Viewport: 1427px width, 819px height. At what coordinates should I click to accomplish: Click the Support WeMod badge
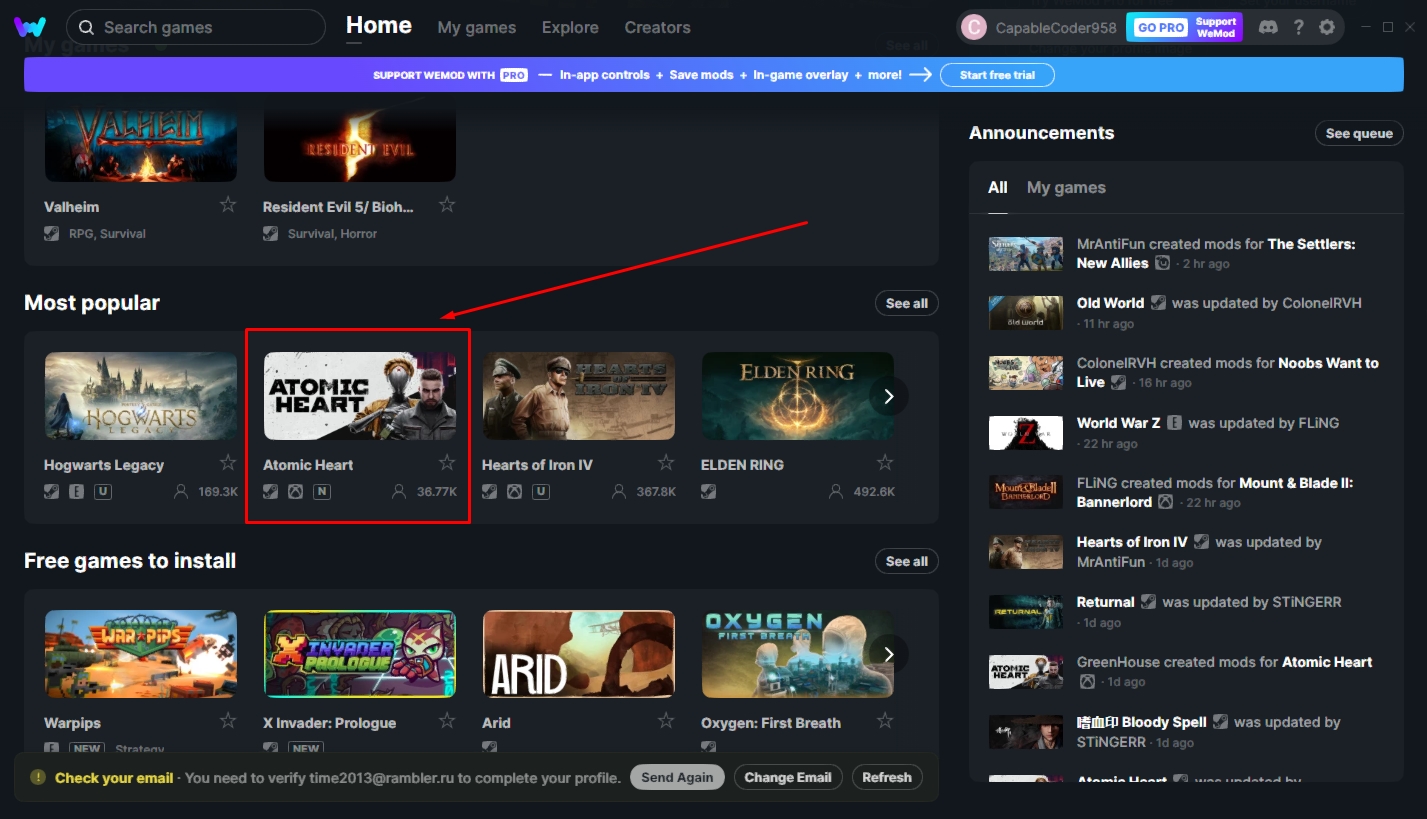point(1216,28)
